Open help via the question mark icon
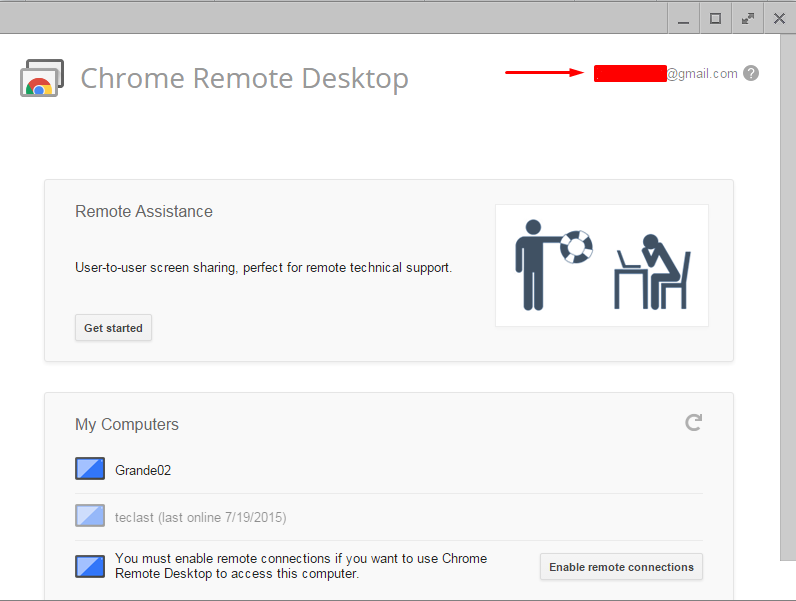This screenshot has height=601, width=796. pos(751,74)
